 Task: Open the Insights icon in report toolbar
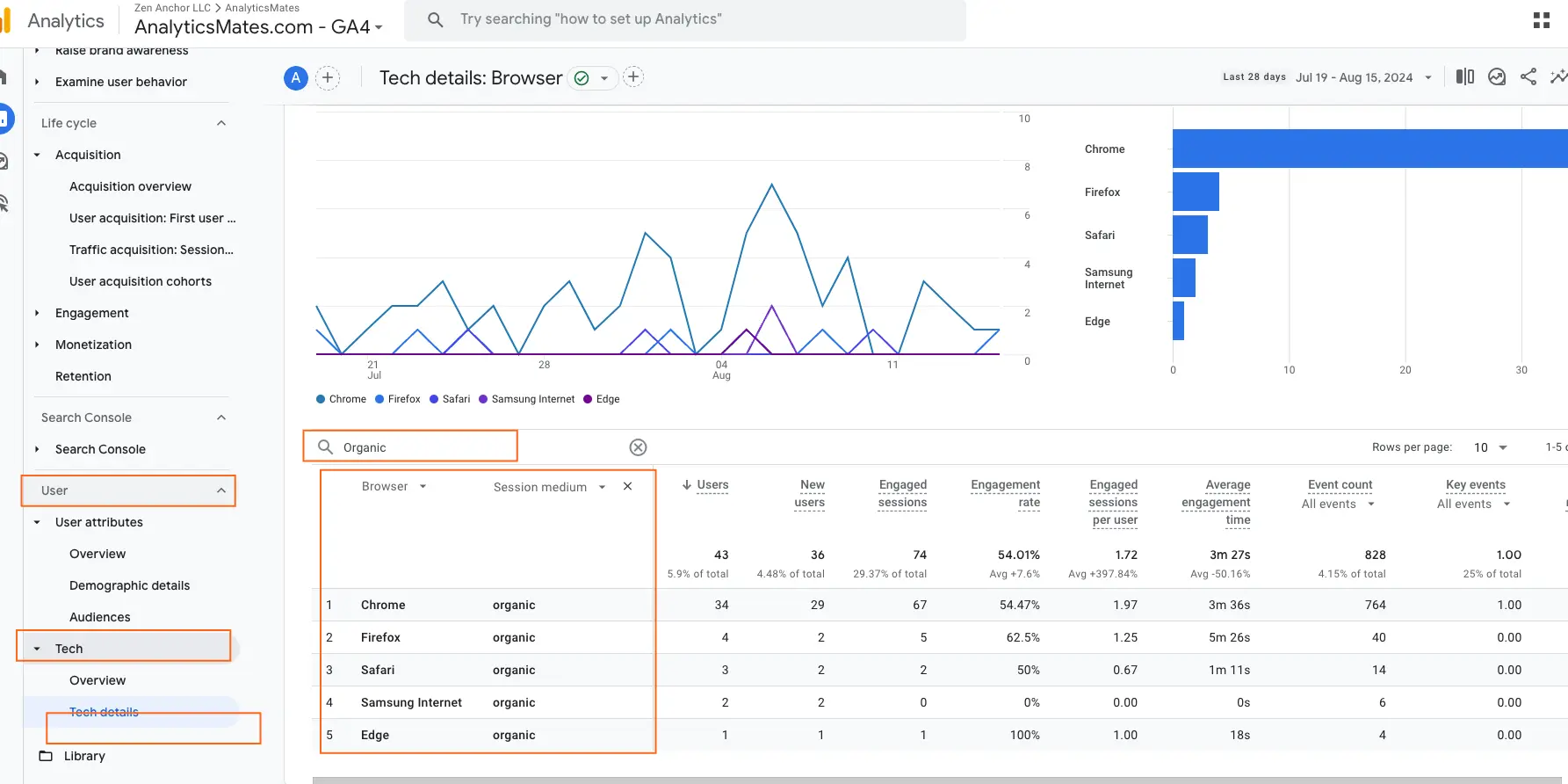(1497, 77)
